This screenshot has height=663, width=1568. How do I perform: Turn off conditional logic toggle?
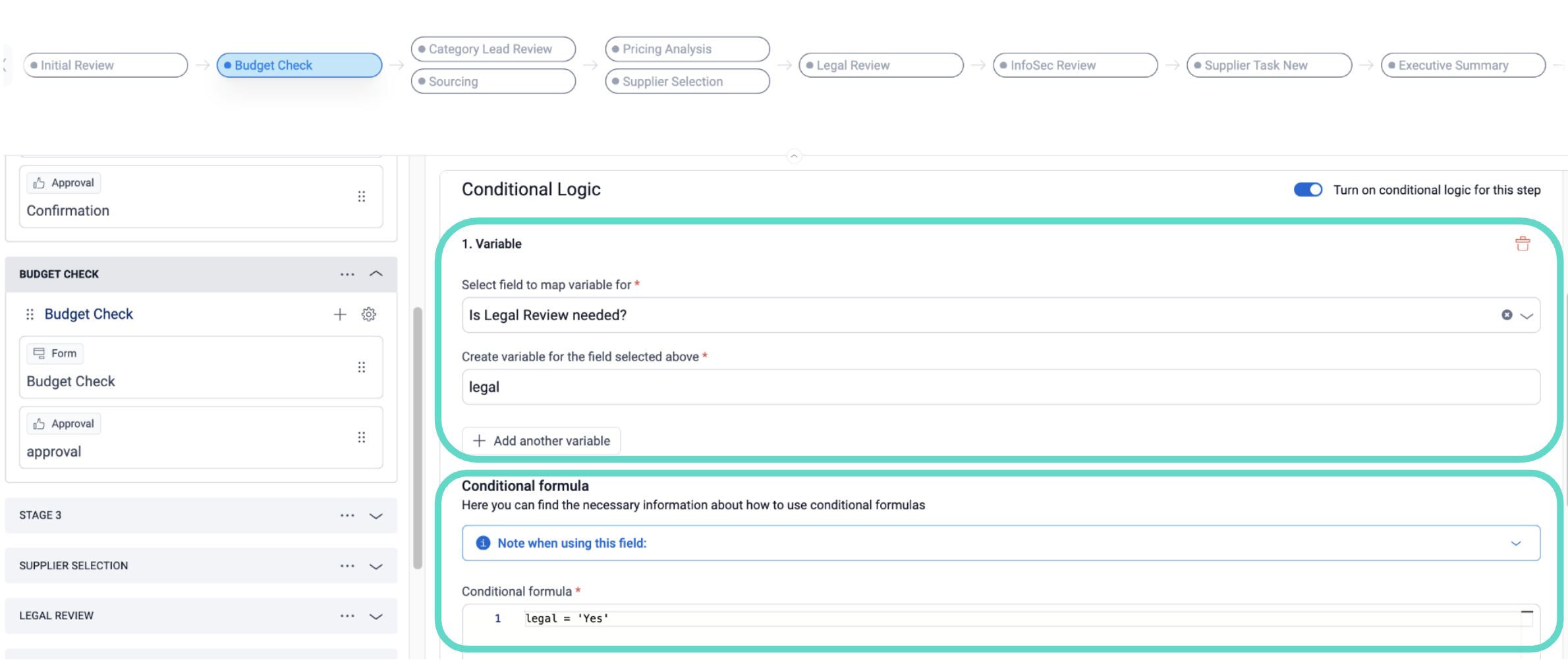(x=1308, y=190)
